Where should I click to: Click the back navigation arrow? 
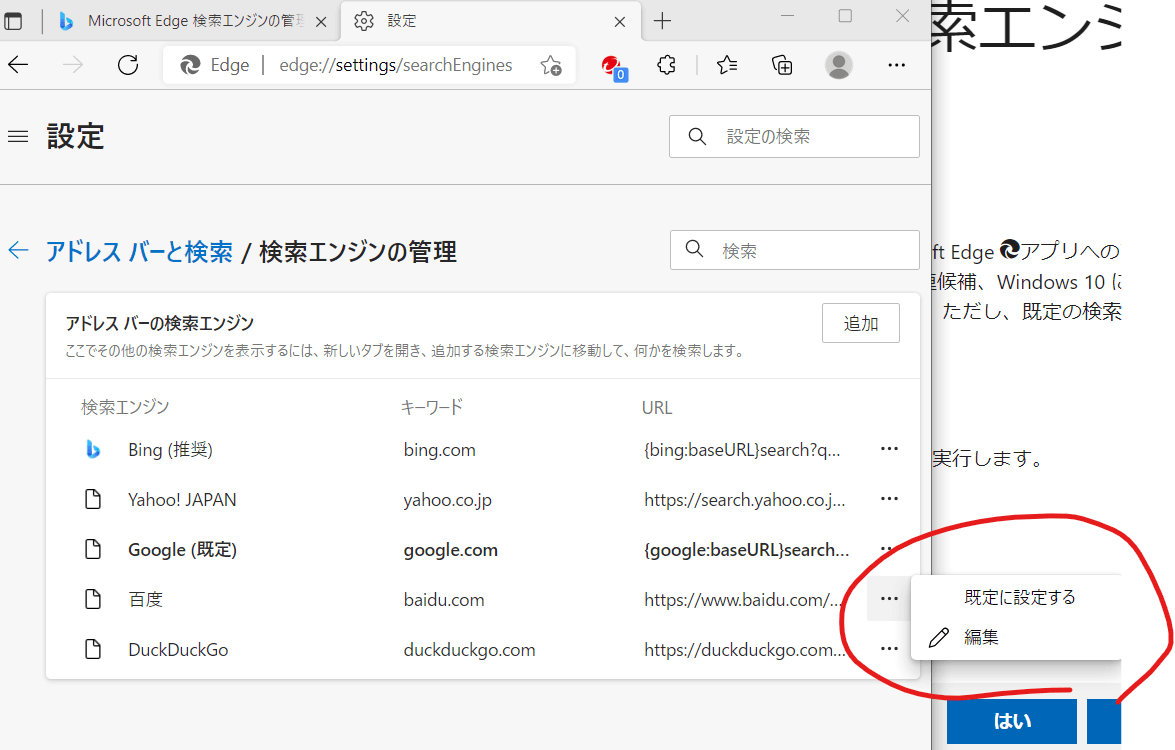click(x=19, y=64)
